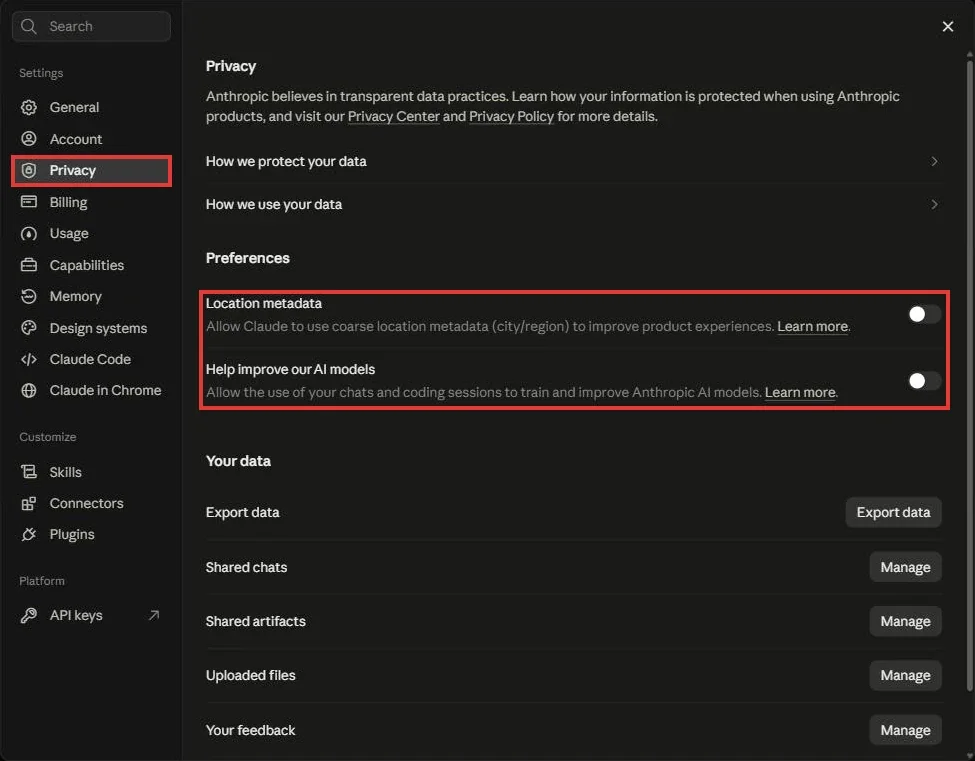Manage Uploaded files
The width and height of the screenshot is (975, 761).
click(905, 675)
